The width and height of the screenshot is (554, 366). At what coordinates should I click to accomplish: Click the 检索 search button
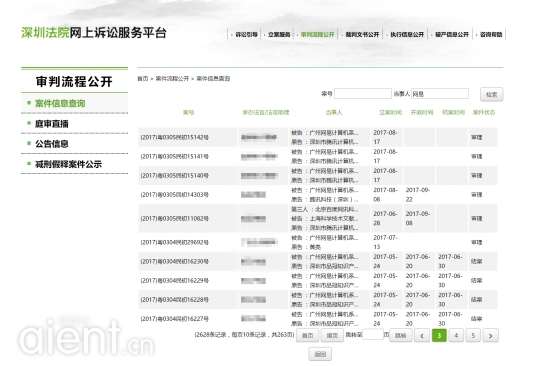point(491,94)
